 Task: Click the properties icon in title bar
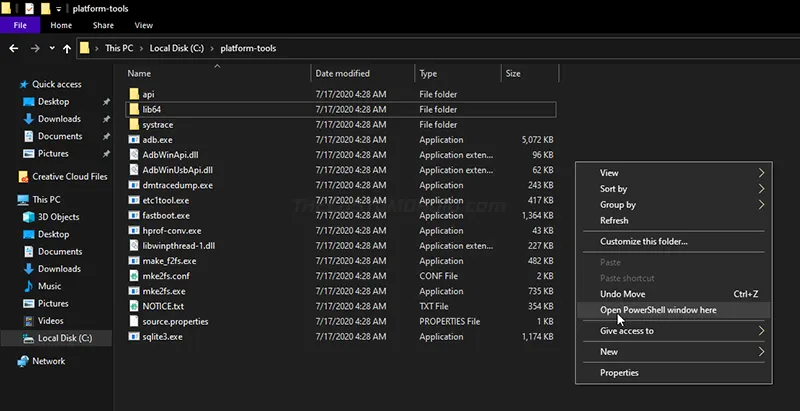click(x=30, y=9)
